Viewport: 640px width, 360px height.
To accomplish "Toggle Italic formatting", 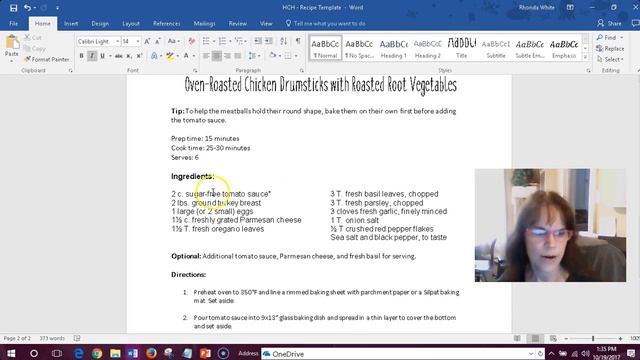I will [92, 56].
